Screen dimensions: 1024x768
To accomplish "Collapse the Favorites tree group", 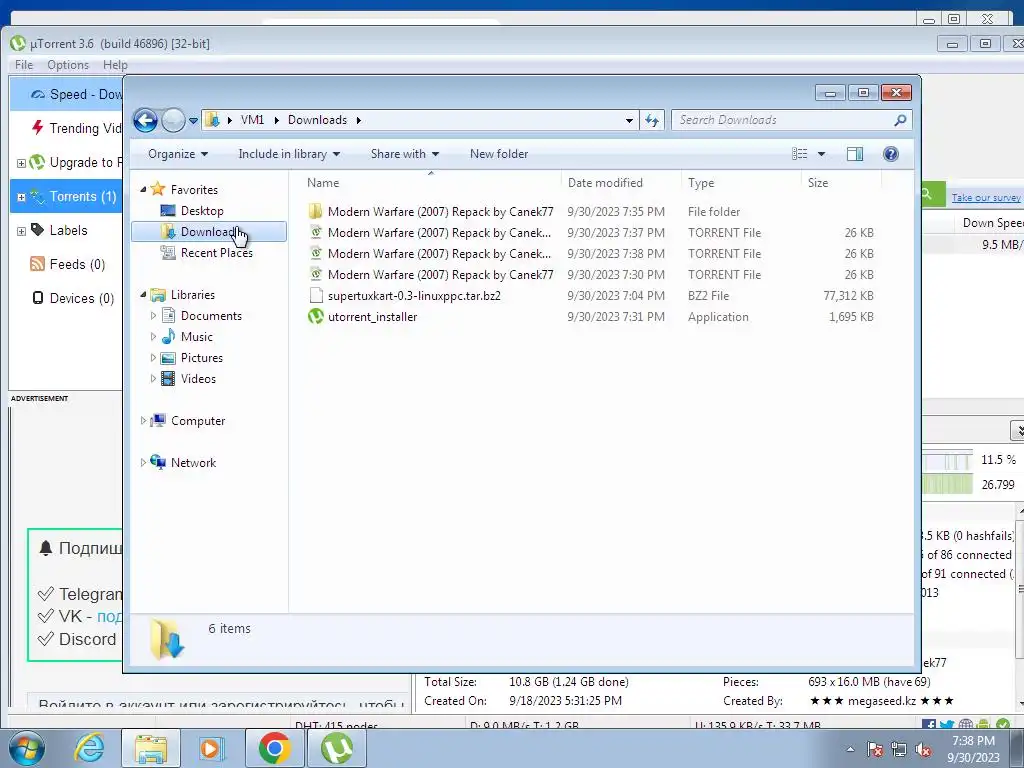I will coord(143,189).
